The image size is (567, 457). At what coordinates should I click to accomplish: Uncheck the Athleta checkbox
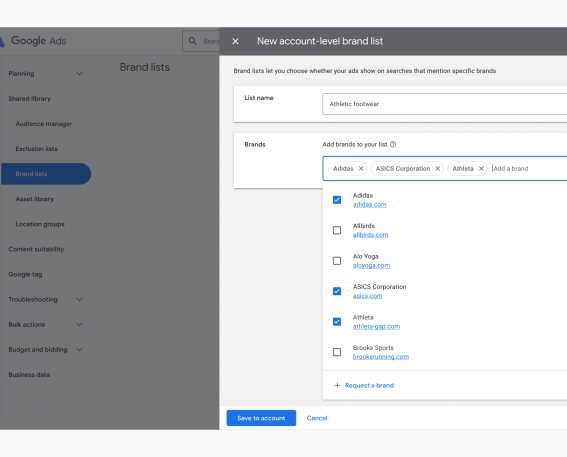pyautogui.click(x=337, y=322)
